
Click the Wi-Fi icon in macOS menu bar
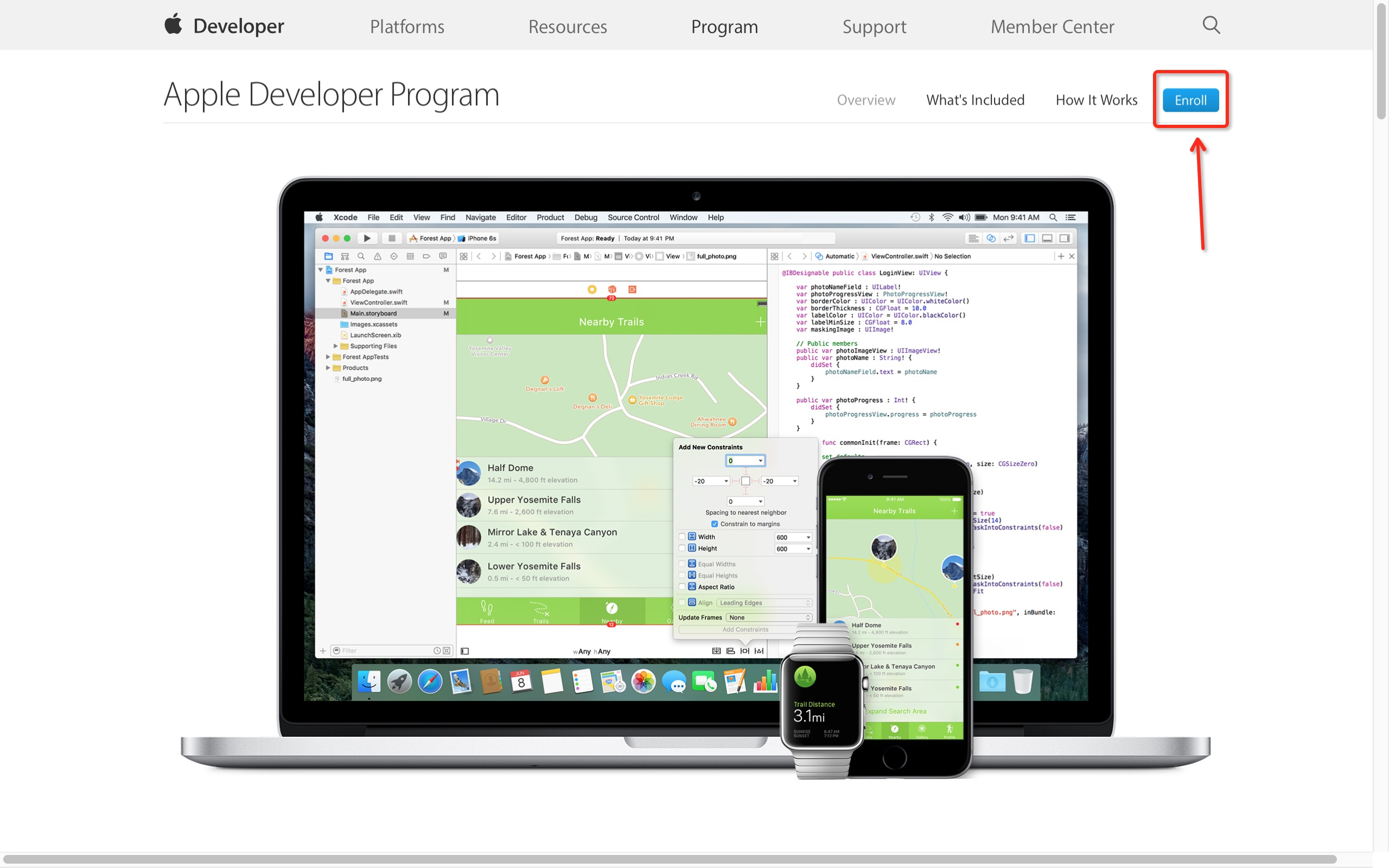[x=948, y=218]
